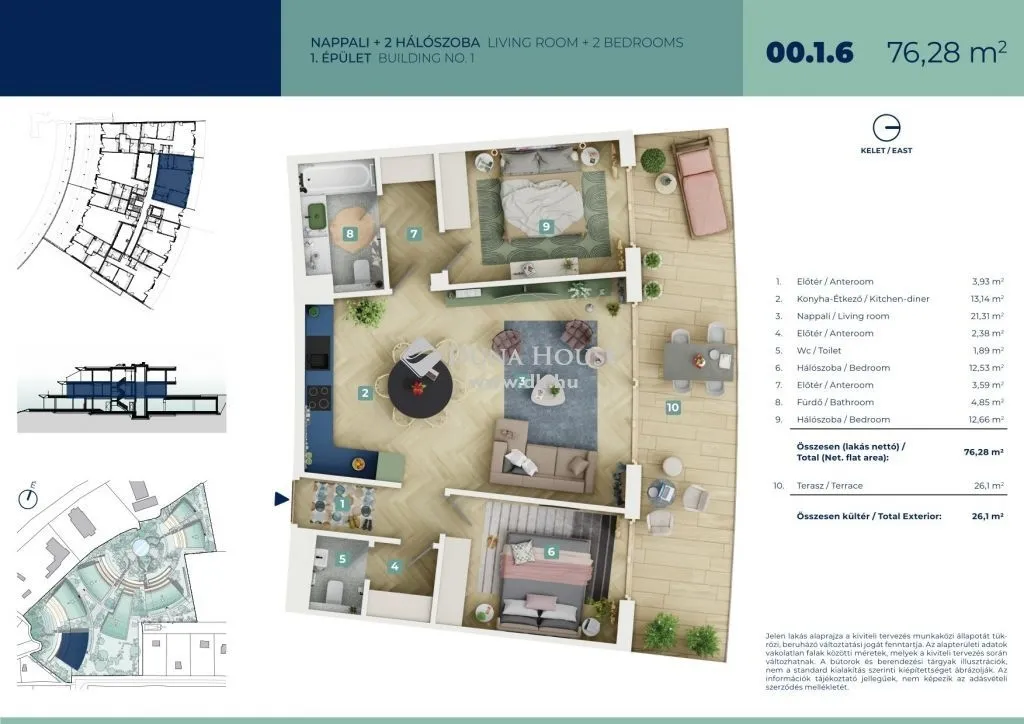Image resolution: width=1024 pixels, height=724 pixels.
Task: Select the Nappali / Living room legend row
Action: tap(890, 316)
